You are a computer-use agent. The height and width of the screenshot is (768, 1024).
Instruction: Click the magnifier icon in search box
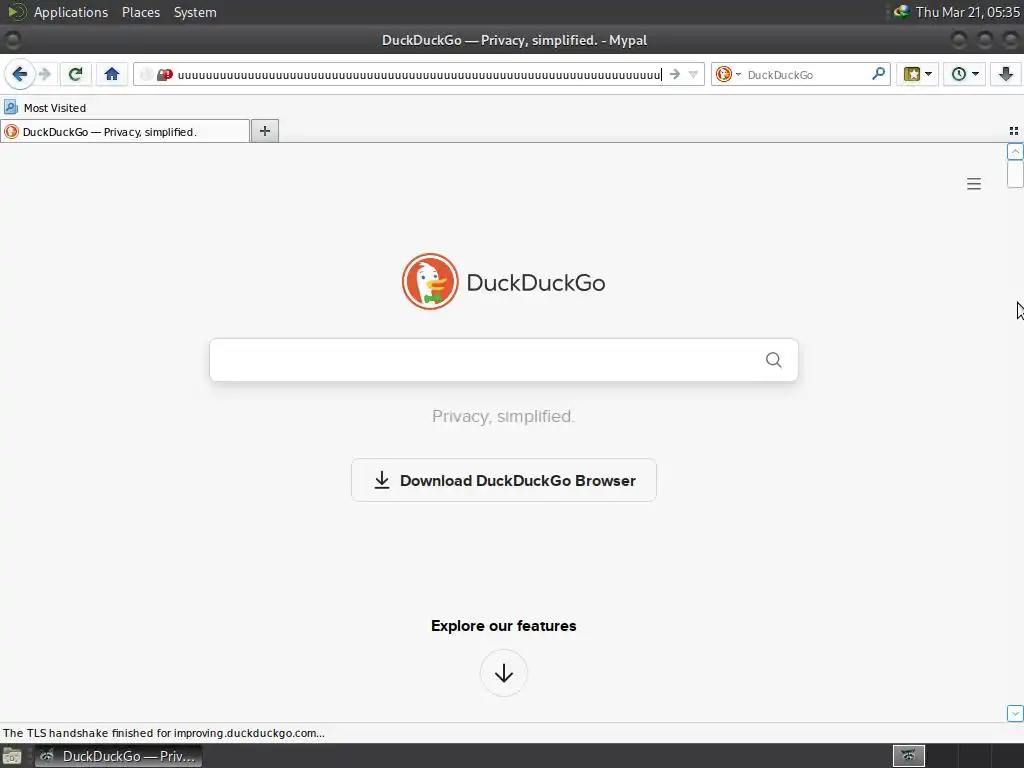774,360
